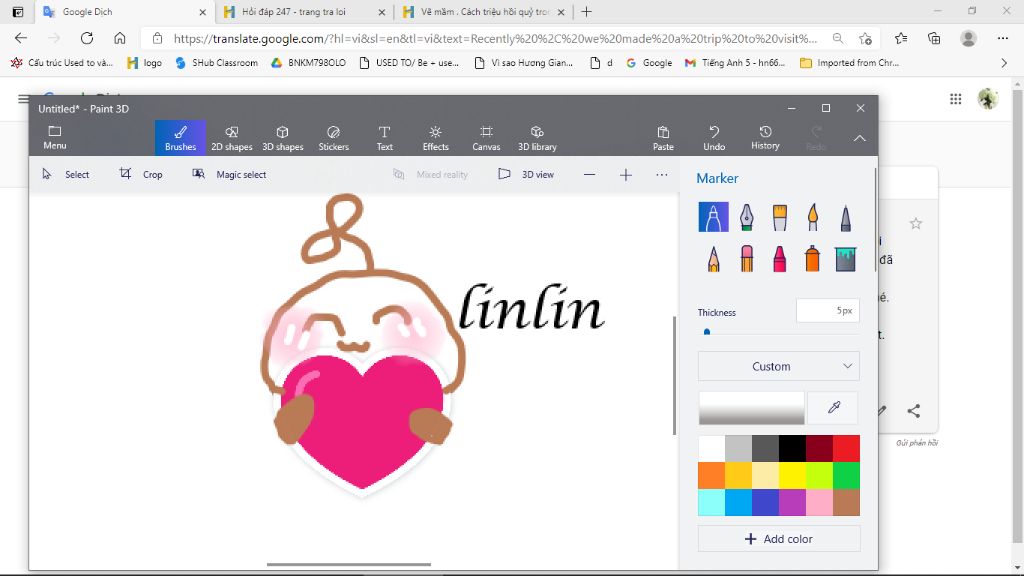Open the browser home page
Image resolution: width=1024 pixels, height=576 pixels.
point(120,39)
